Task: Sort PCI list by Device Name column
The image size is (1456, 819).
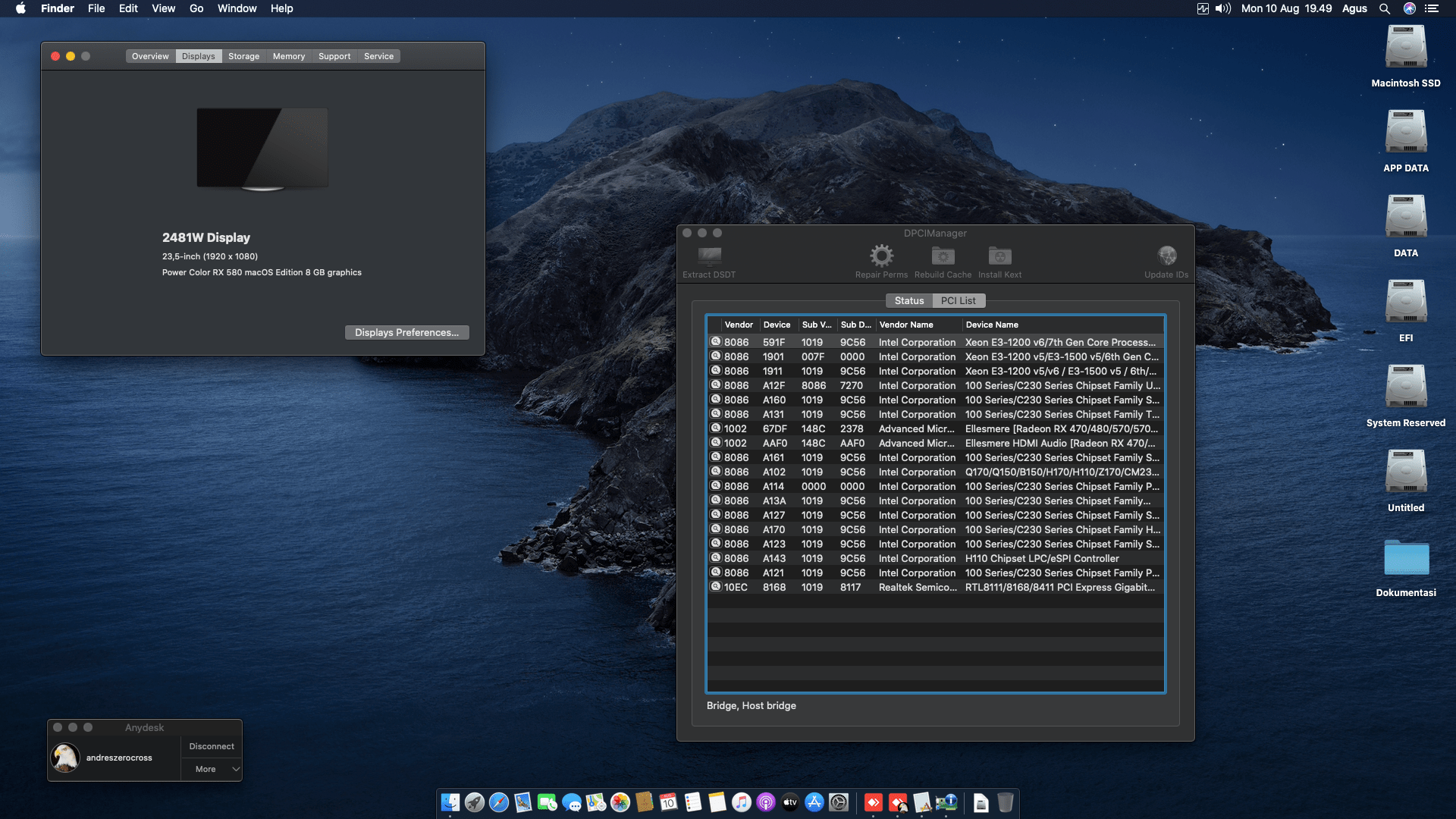Action: point(1062,325)
